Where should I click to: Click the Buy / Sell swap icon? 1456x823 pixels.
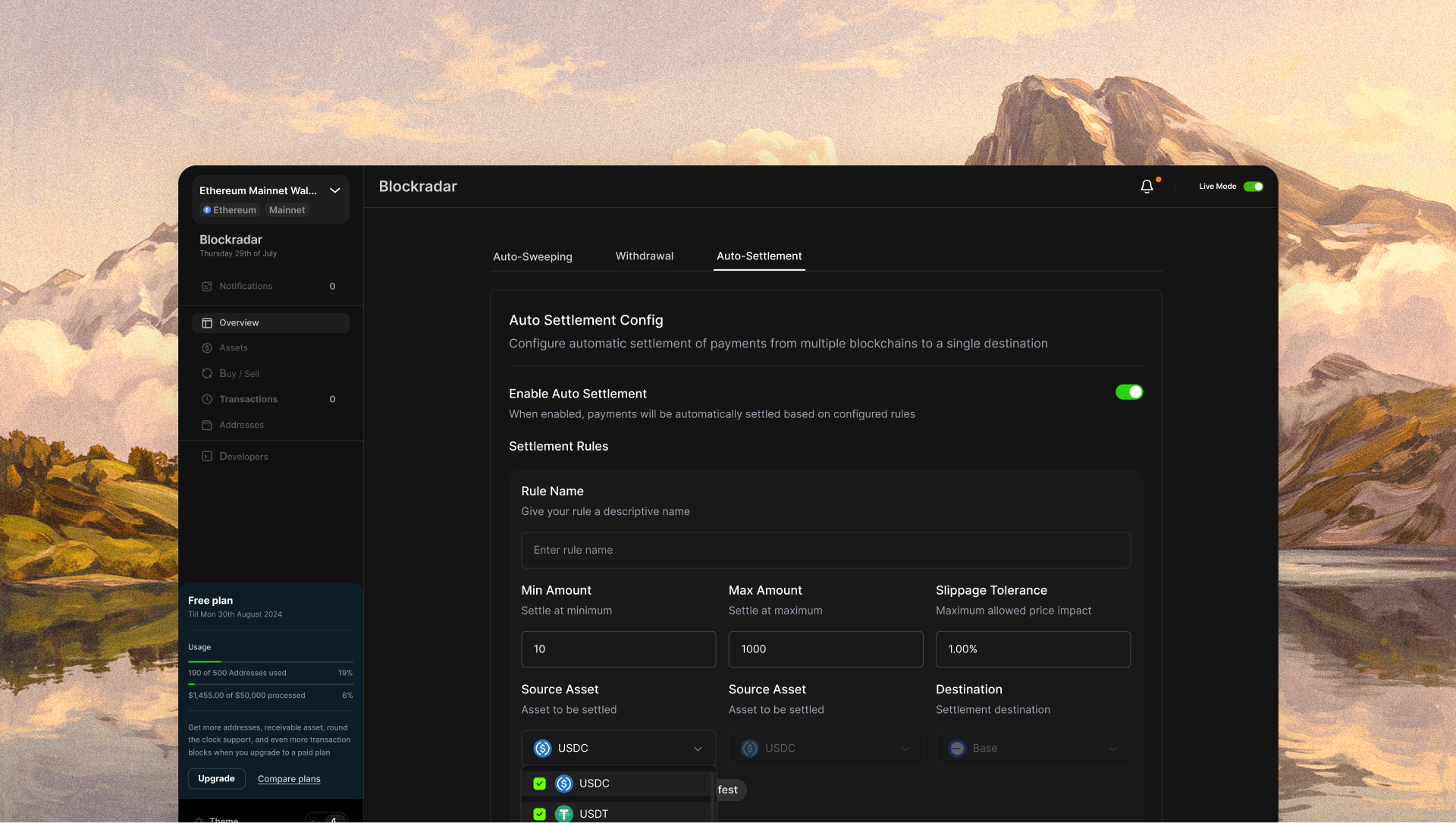click(x=207, y=374)
